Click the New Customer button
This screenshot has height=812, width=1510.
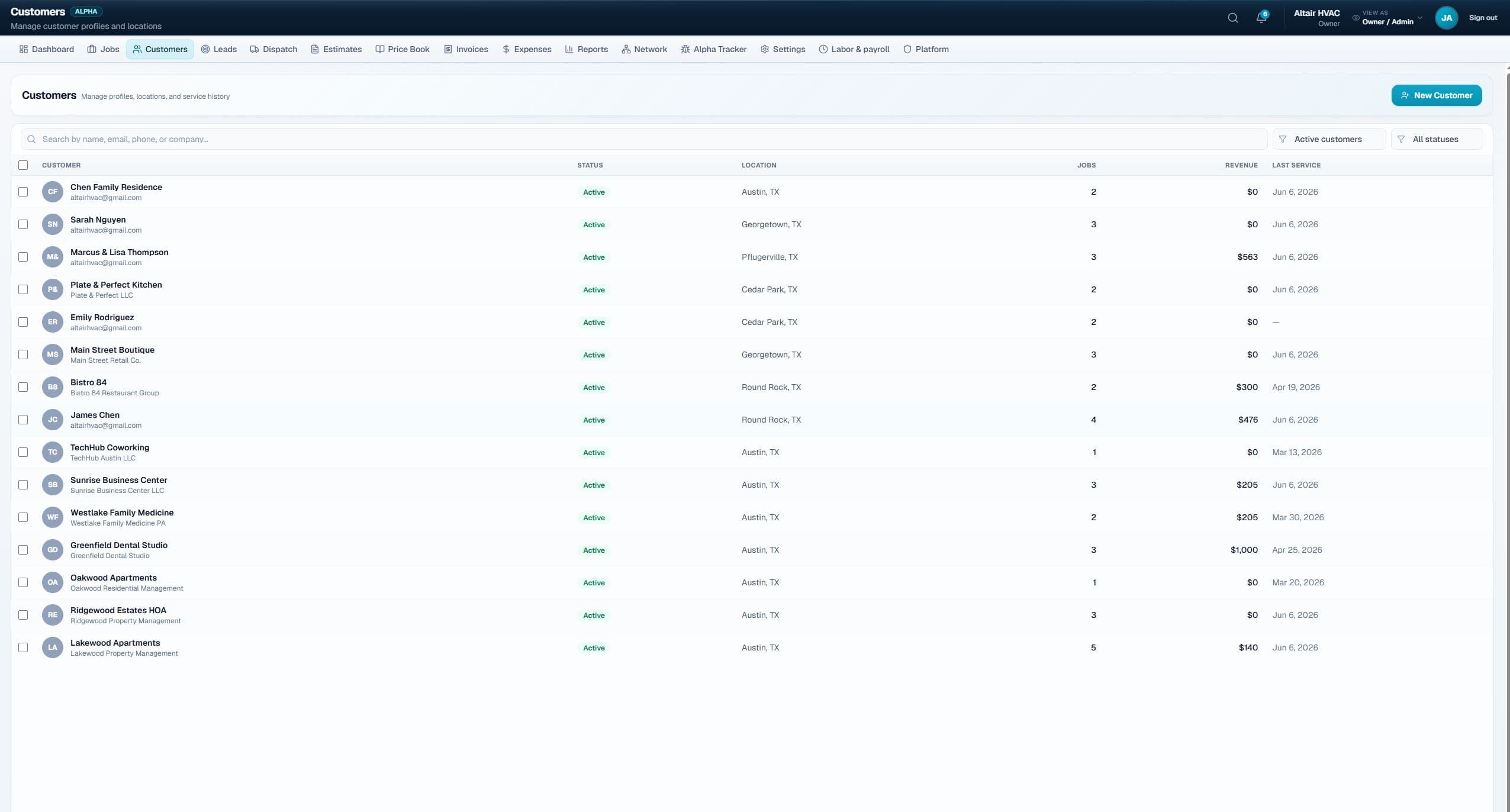[1437, 95]
